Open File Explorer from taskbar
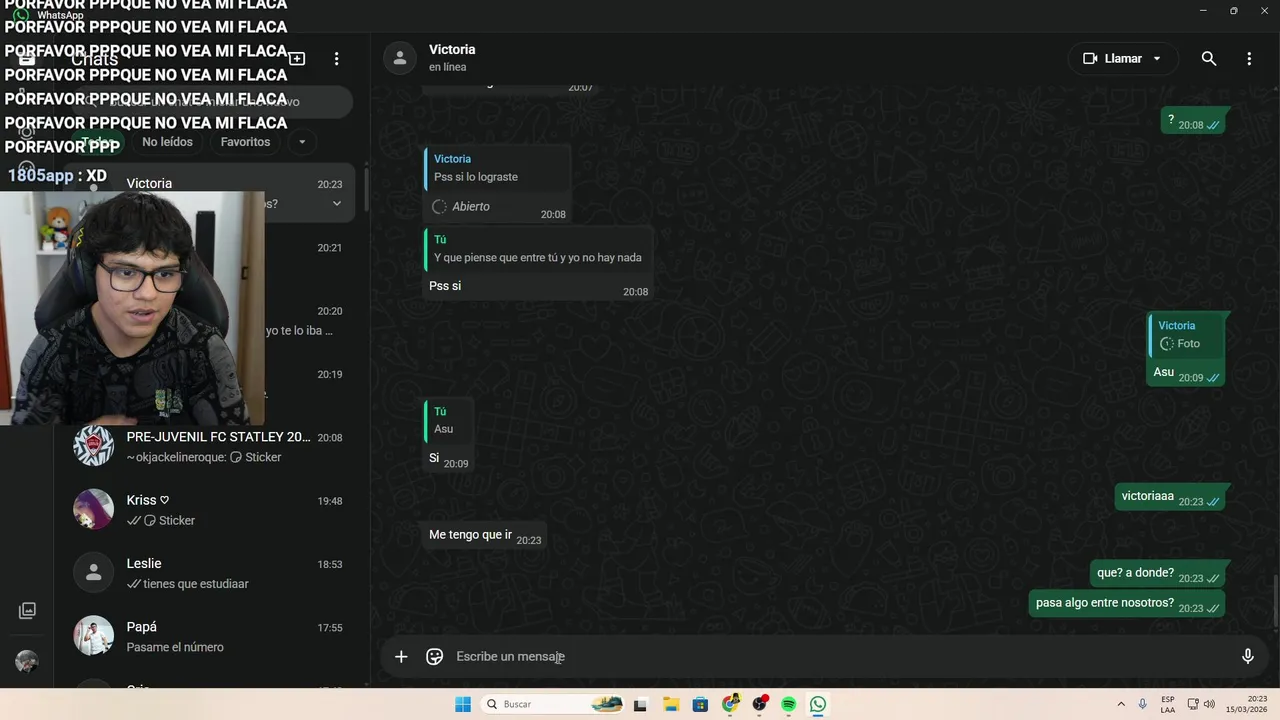 671,704
